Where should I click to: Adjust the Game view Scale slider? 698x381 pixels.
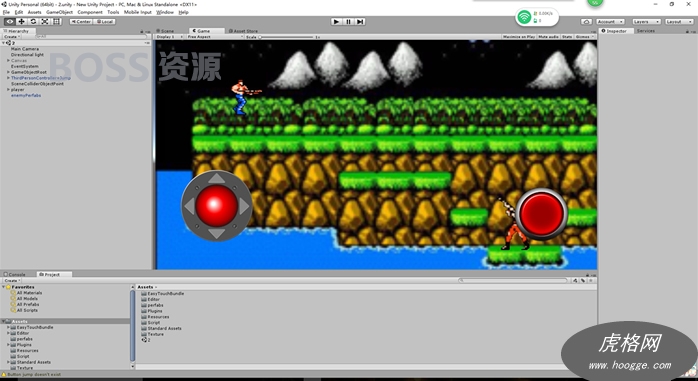(286, 37)
